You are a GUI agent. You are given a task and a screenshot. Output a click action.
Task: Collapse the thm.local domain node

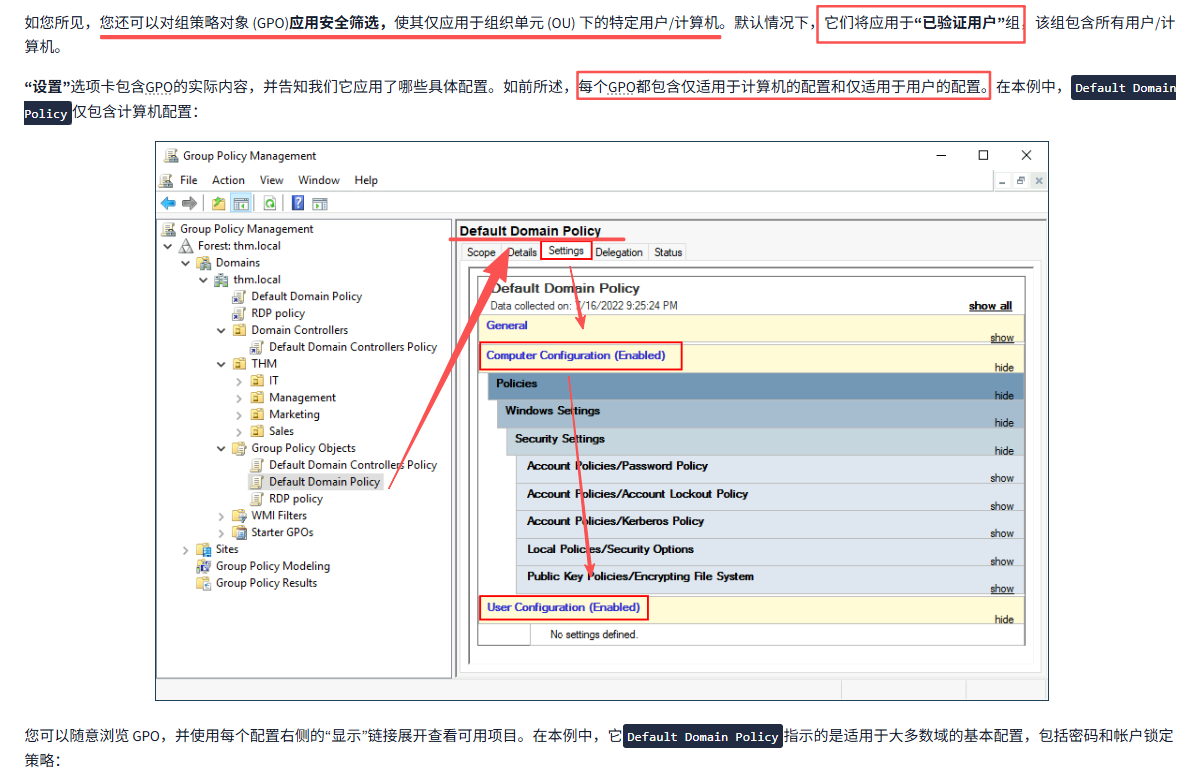pos(203,280)
